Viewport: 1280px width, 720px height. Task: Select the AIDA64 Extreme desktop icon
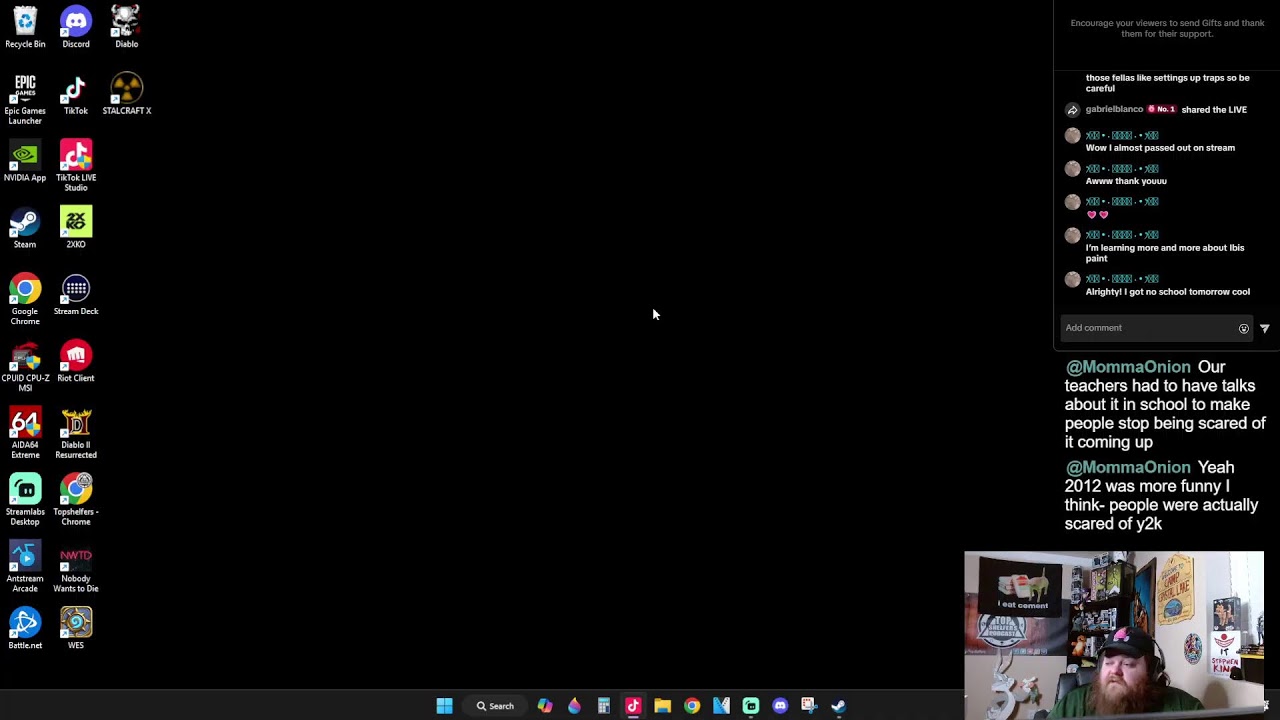click(x=25, y=434)
